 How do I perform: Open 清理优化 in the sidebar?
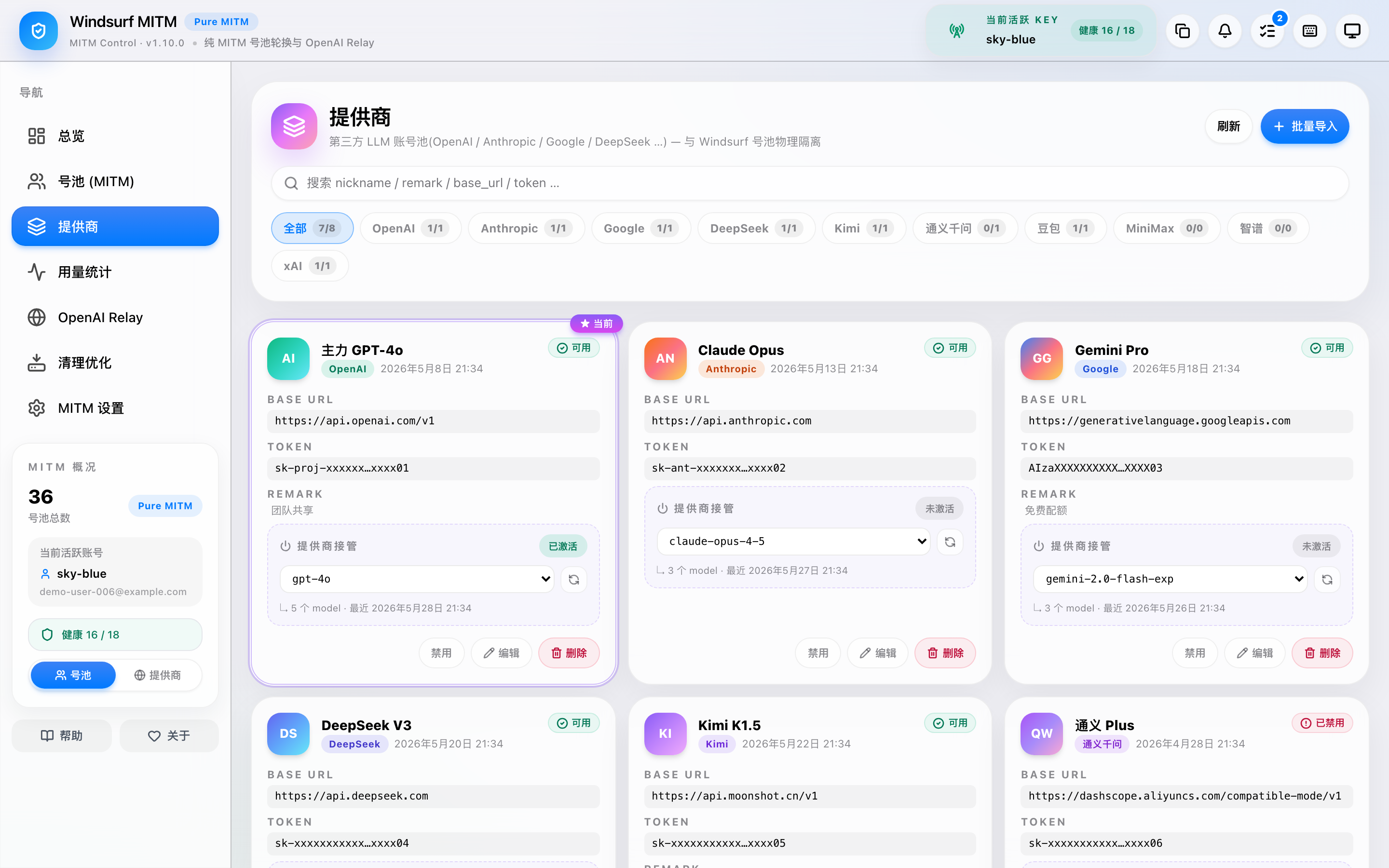(x=115, y=363)
